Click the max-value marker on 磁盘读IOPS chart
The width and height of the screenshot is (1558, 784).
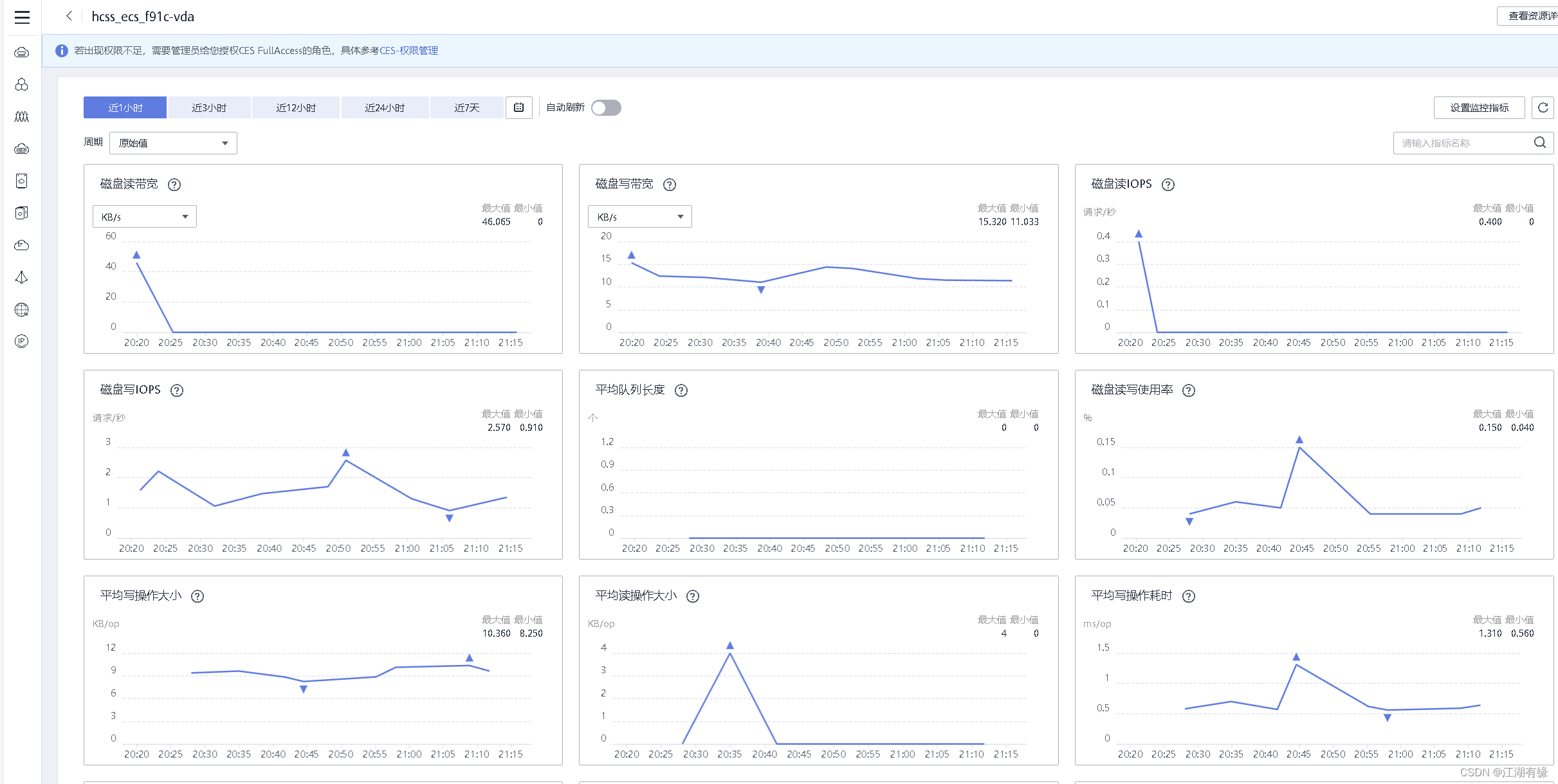pyautogui.click(x=1139, y=234)
